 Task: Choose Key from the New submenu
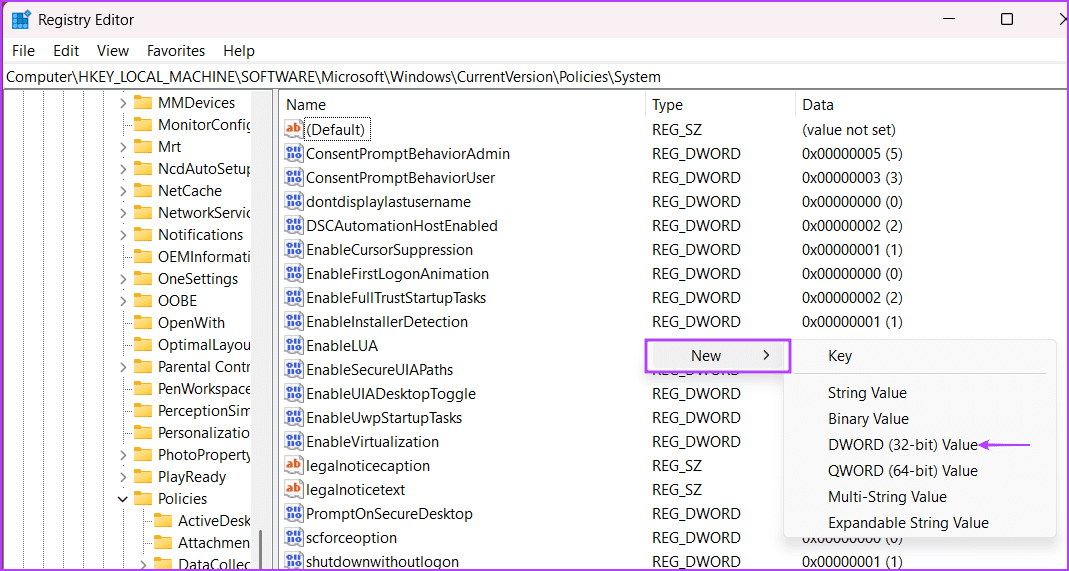point(840,356)
